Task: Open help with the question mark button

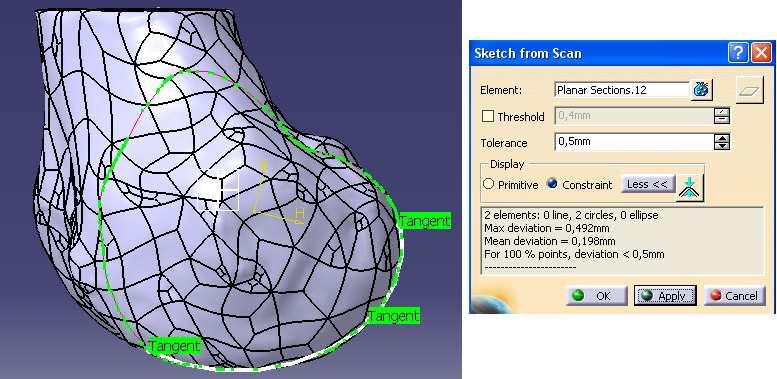Action: [738, 53]
